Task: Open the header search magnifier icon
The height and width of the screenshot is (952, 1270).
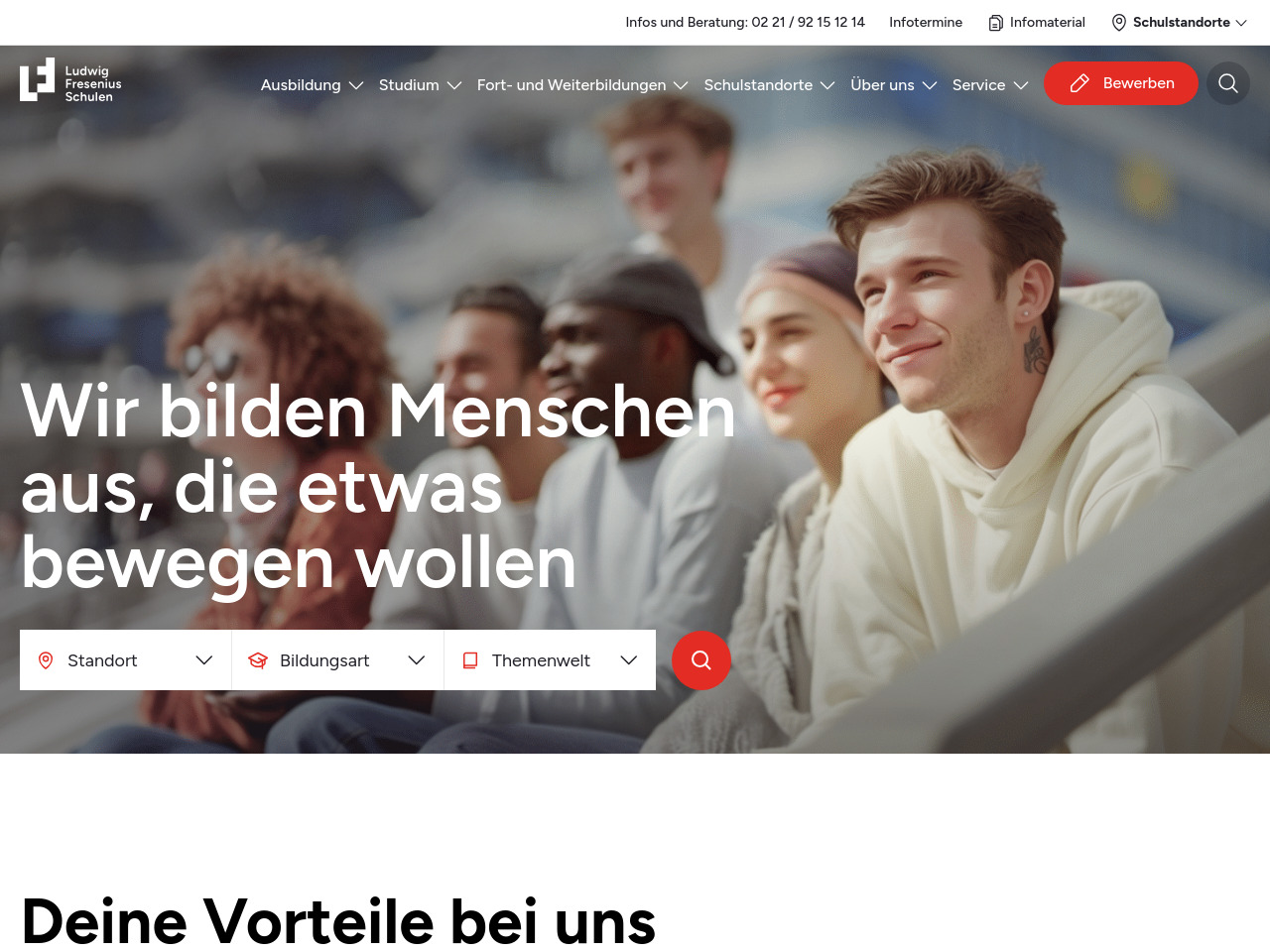Action: 1228,83
